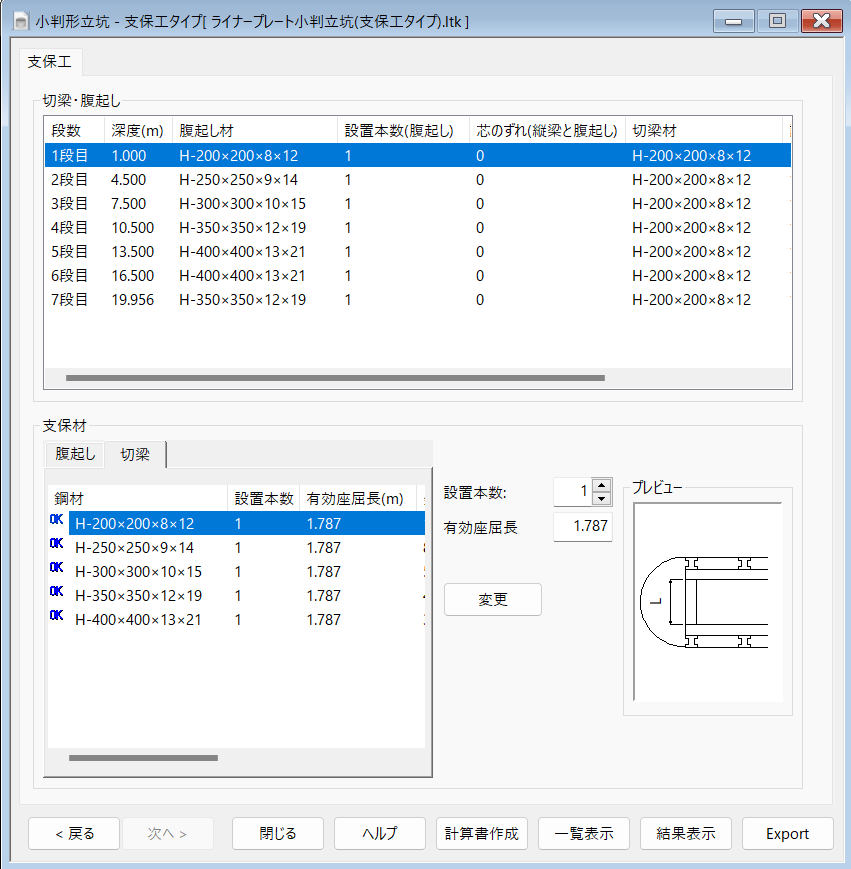
Task: Click the 有効座屈長 input field
Action: pyautogui.click(x=582, y=526)
